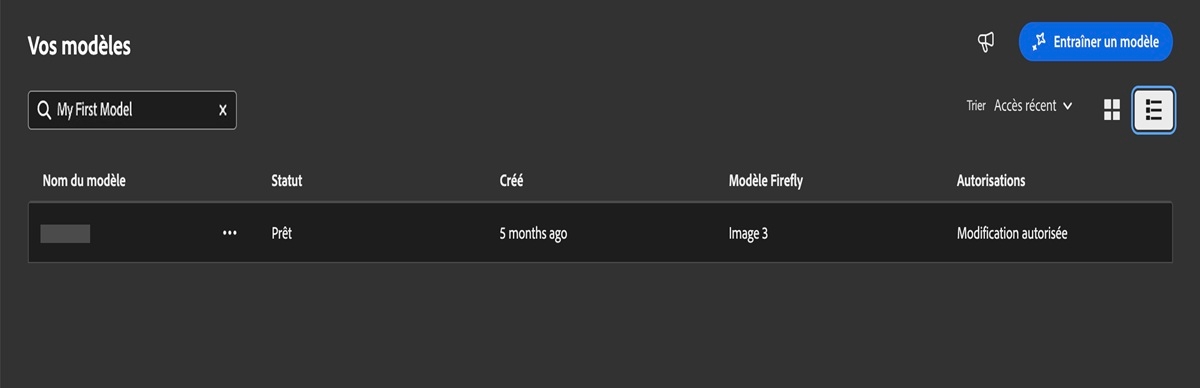
Task: Focus the My First Model search field
Action: click(x=132, y=110)
